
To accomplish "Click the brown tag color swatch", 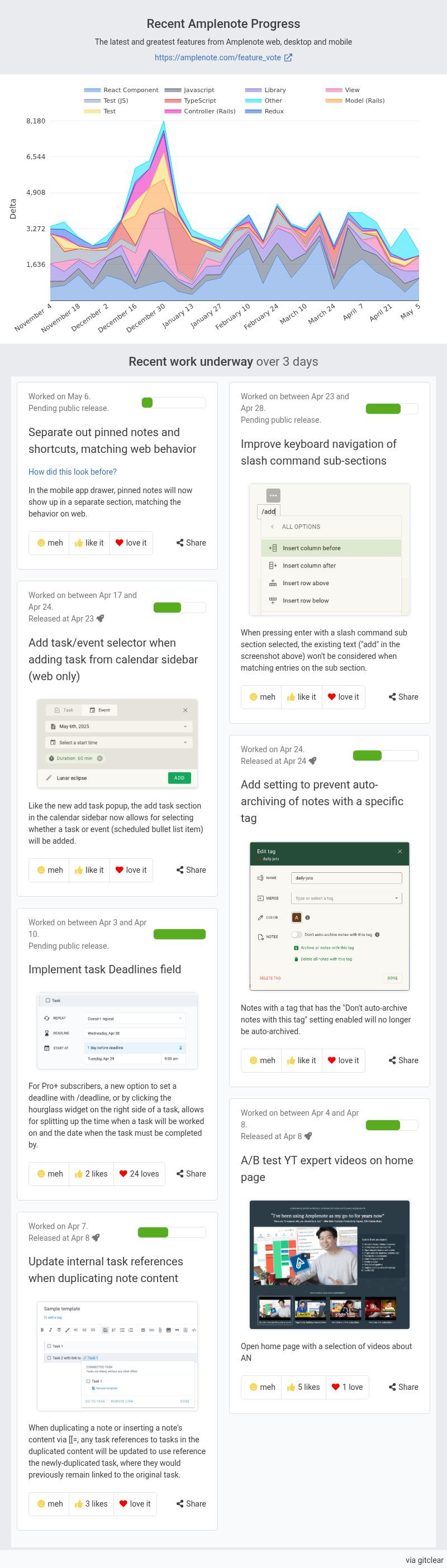I will (297, 917).
